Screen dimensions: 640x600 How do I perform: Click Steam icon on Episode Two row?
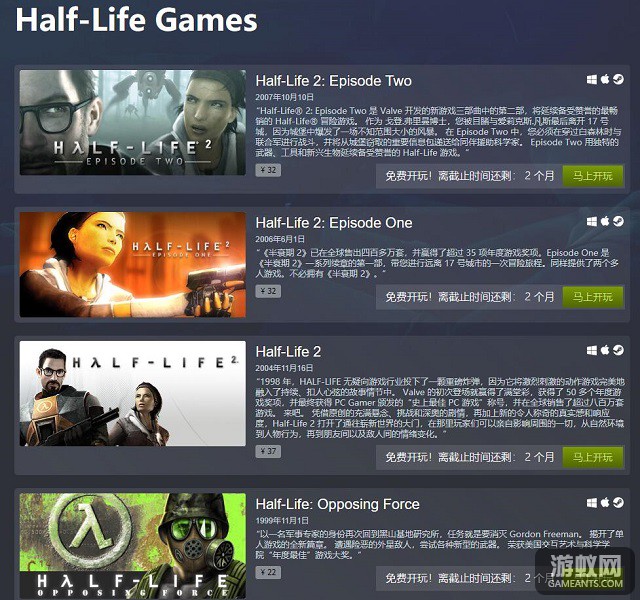coord(618,80)
